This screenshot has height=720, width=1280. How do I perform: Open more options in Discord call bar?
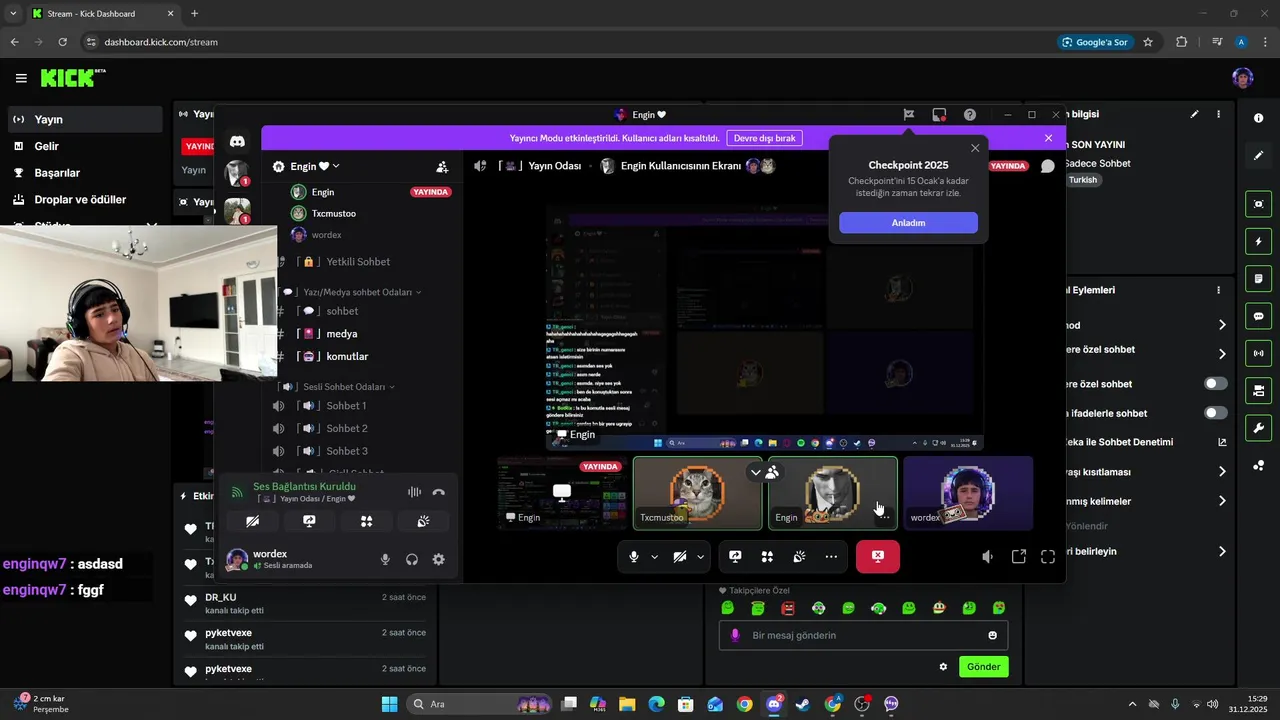pos(831,557)
